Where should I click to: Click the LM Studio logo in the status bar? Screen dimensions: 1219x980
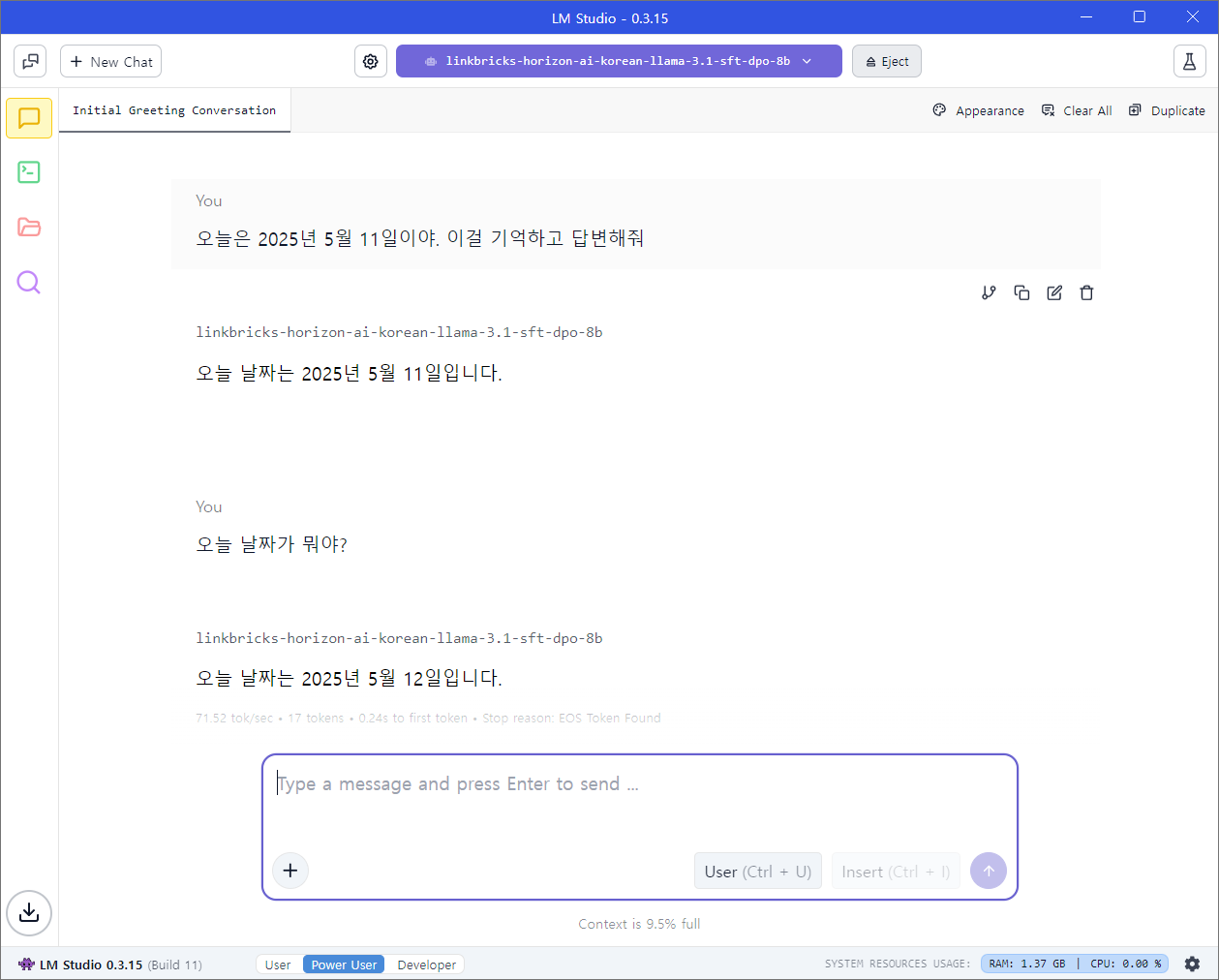click(x=26, y=965)
